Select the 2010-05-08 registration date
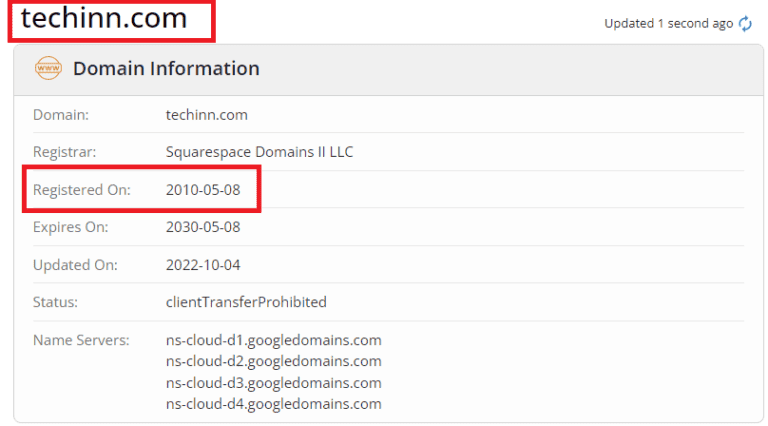Viewport: 768px width, 426px height. coord(203,189)
